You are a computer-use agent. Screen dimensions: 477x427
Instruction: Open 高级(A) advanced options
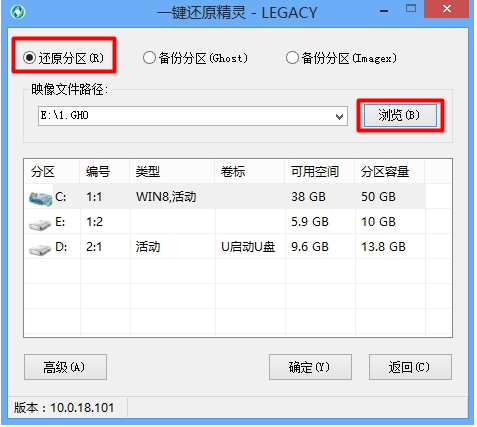[x=65, y=367]
